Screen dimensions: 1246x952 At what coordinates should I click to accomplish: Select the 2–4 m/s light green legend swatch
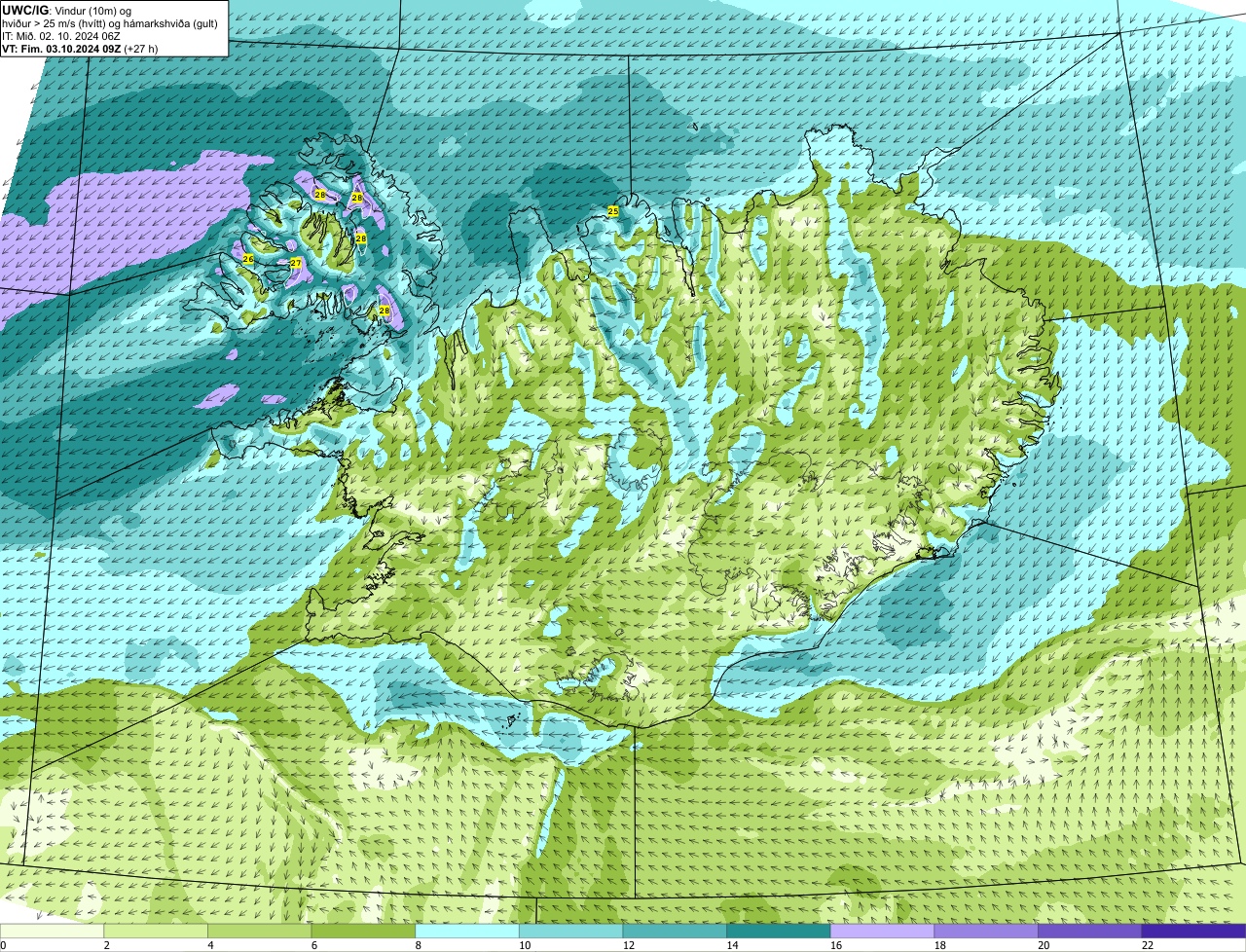(x=156, y=931)
